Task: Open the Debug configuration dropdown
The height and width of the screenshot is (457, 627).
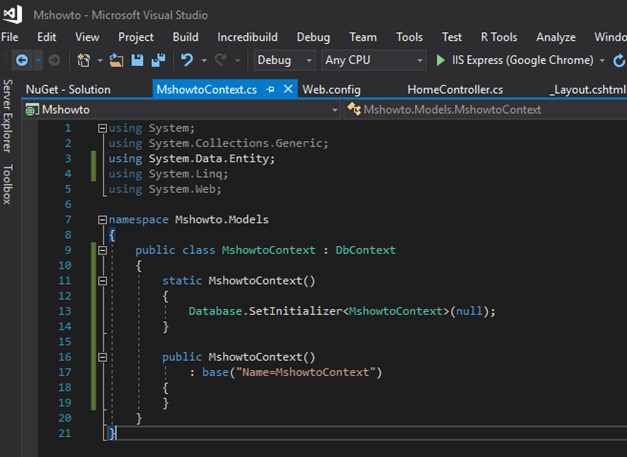Action: click(284, 60)
